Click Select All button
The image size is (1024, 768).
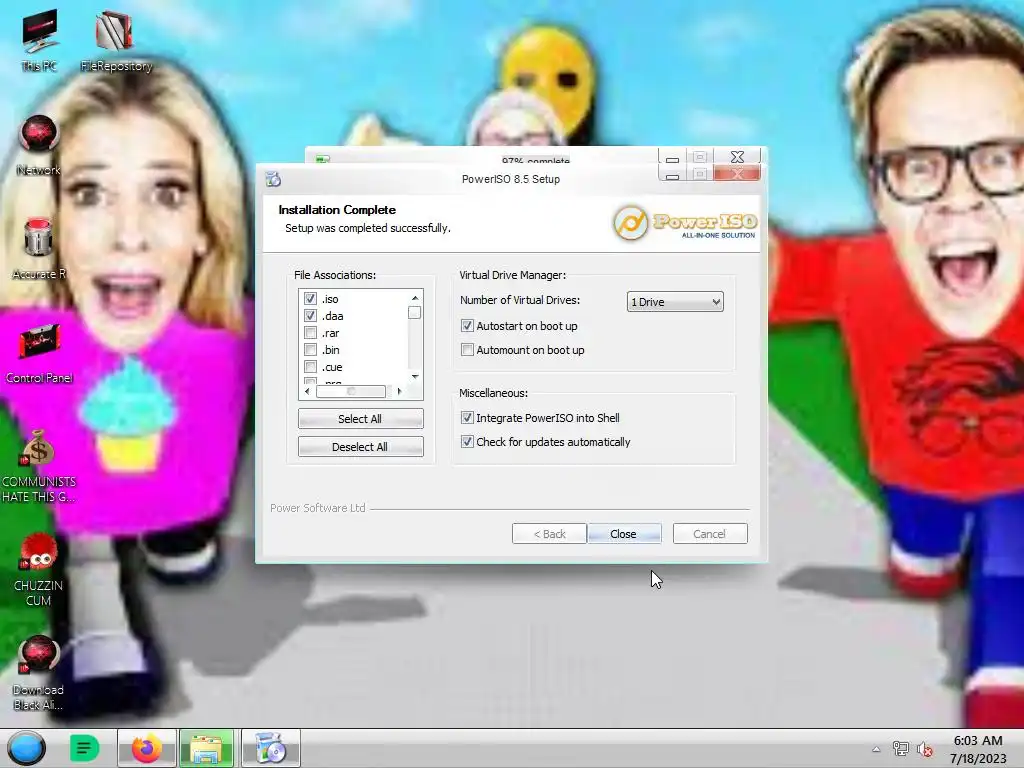360,419
